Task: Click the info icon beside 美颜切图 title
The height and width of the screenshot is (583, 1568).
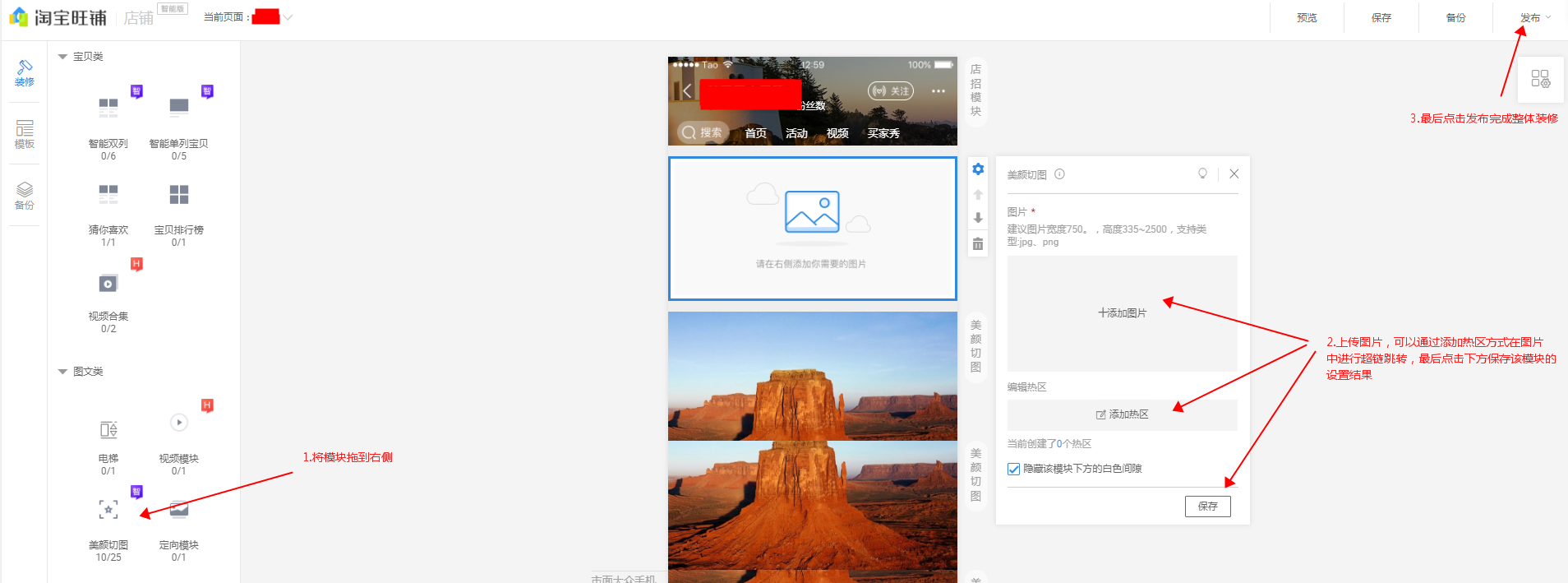Action: (x=1059, y=174)
